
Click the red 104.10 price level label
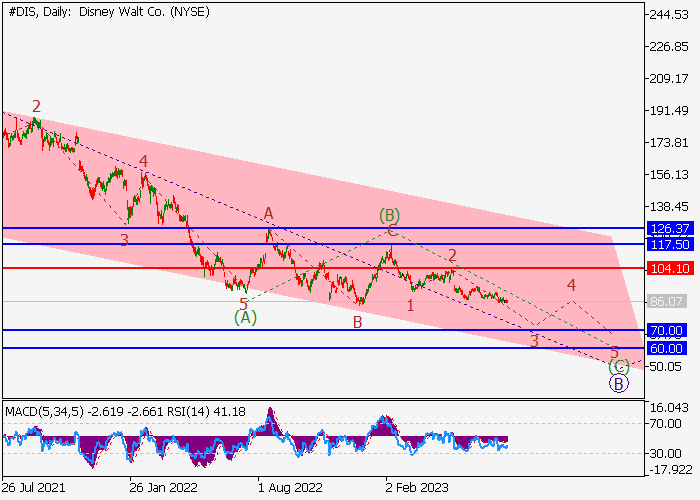pyautogui.click(x=670, y=268)
